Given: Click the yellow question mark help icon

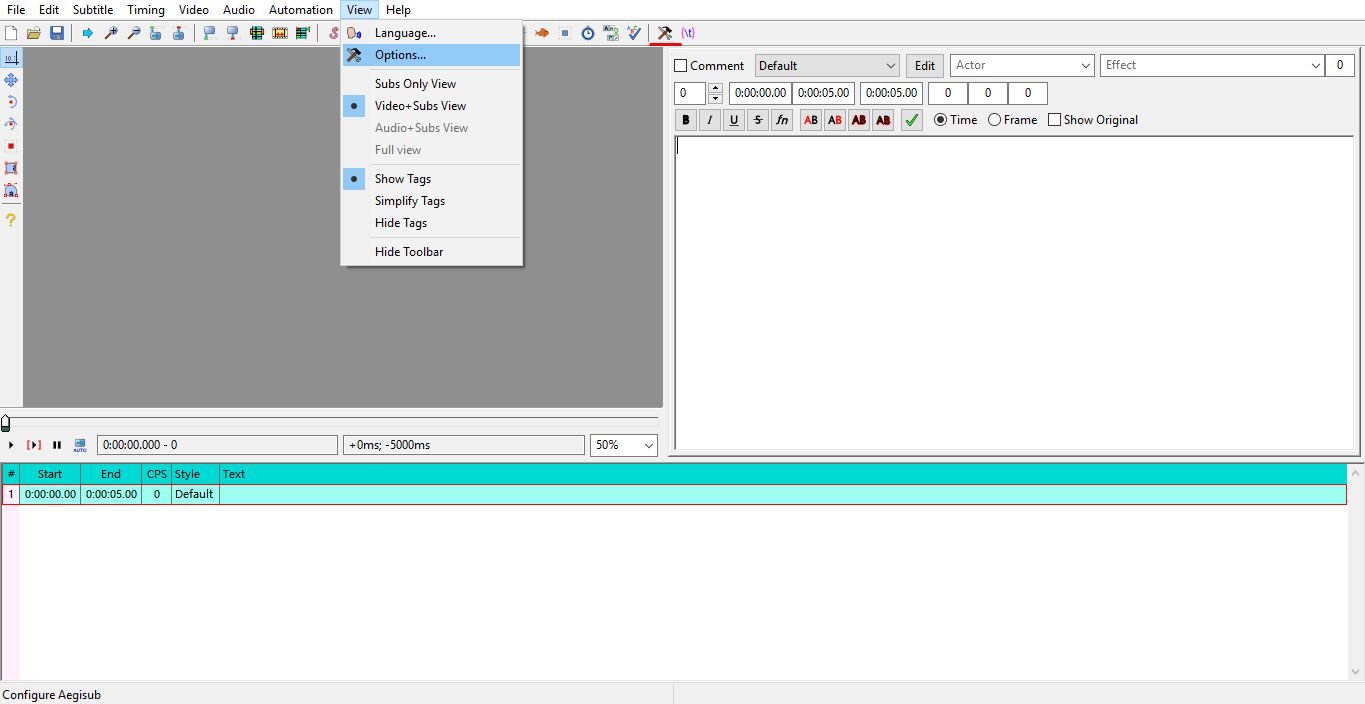Looking at the screenshot, I should [11, 219].
